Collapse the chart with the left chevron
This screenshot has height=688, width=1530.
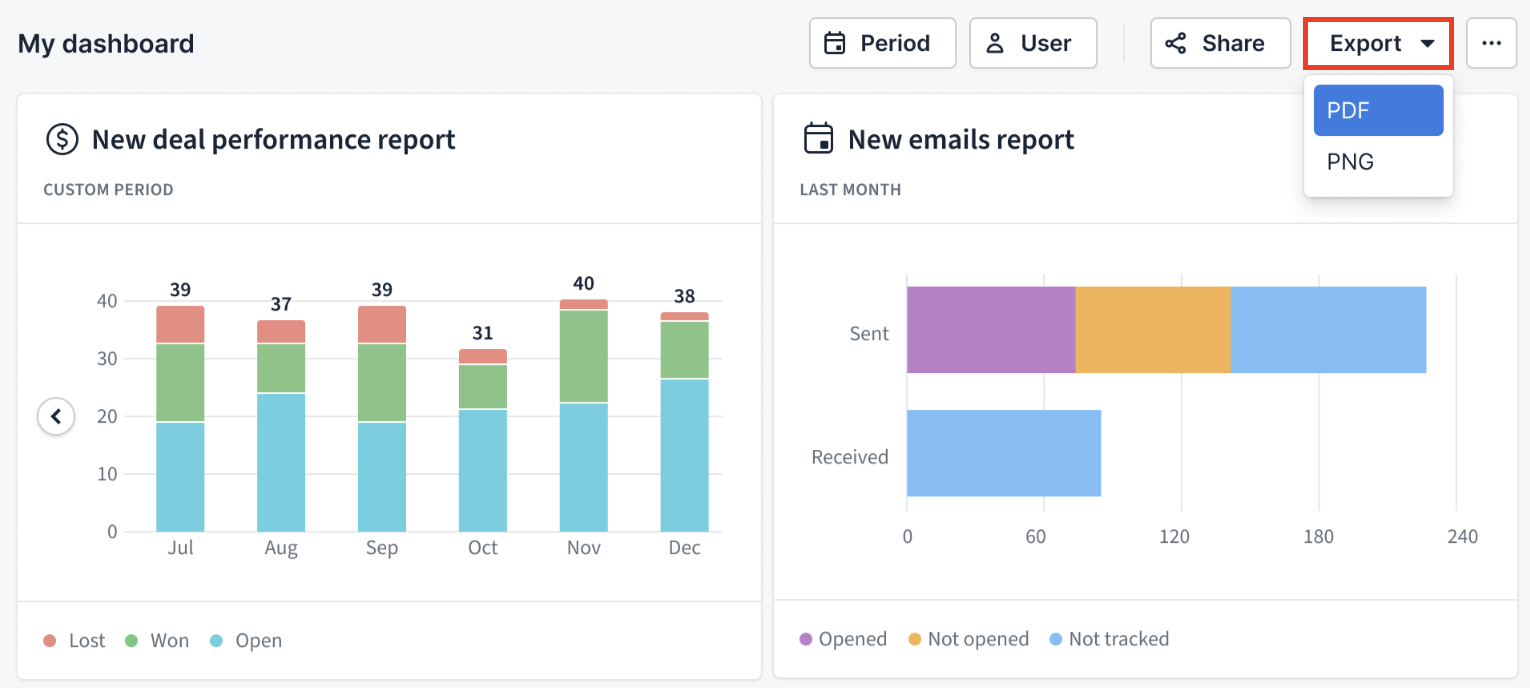click(56, 416)
